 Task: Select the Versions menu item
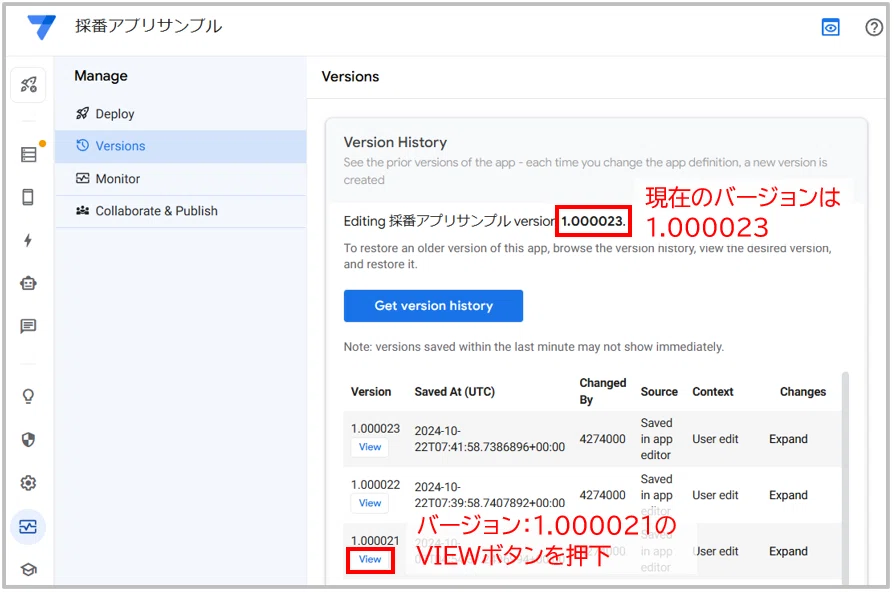(x=180, y=147)
